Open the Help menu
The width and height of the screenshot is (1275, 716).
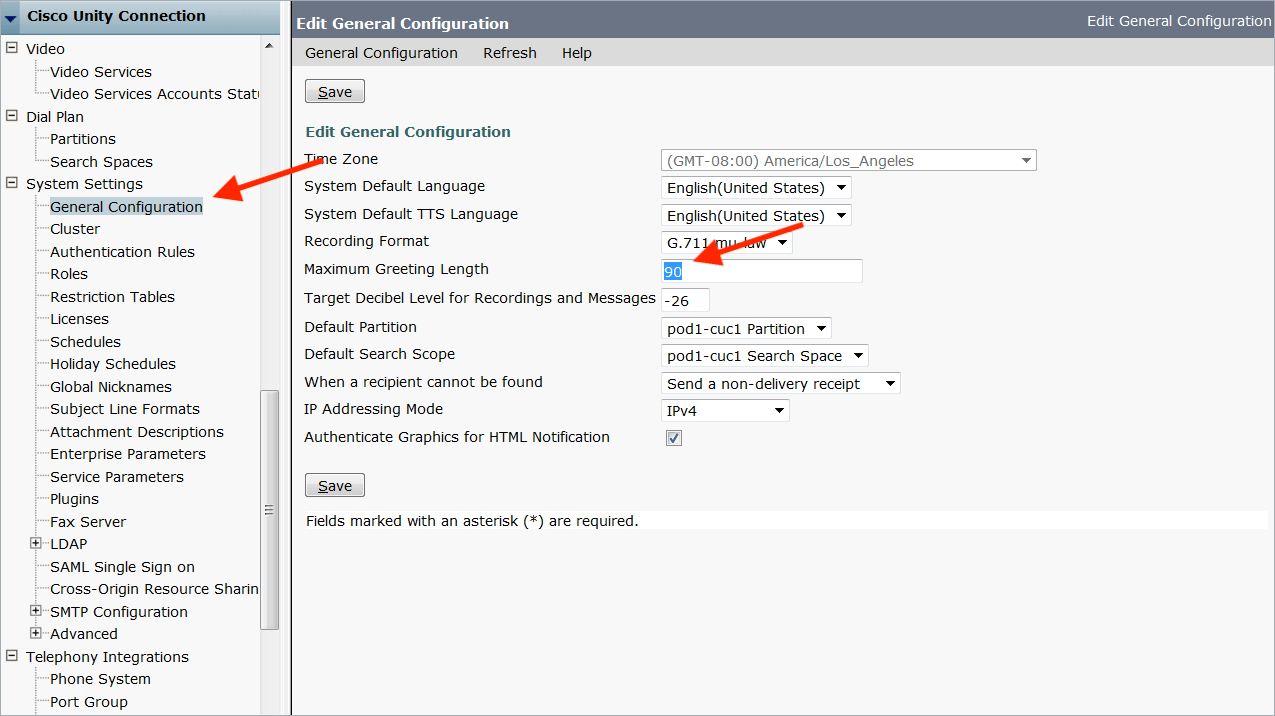click(x=577, y=53)
